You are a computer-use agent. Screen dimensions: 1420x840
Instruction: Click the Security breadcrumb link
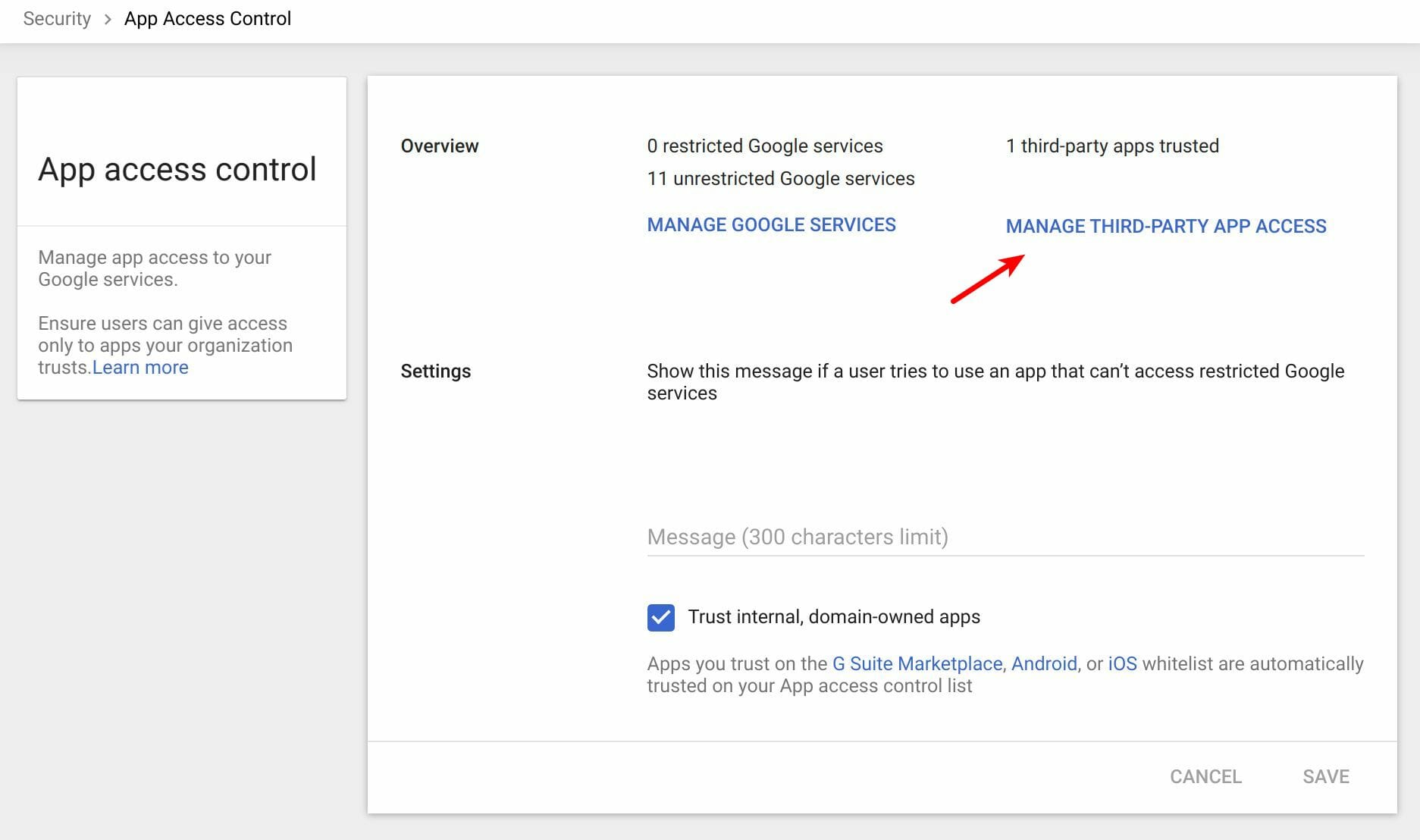pyautogui.click(x=56, y=18)
